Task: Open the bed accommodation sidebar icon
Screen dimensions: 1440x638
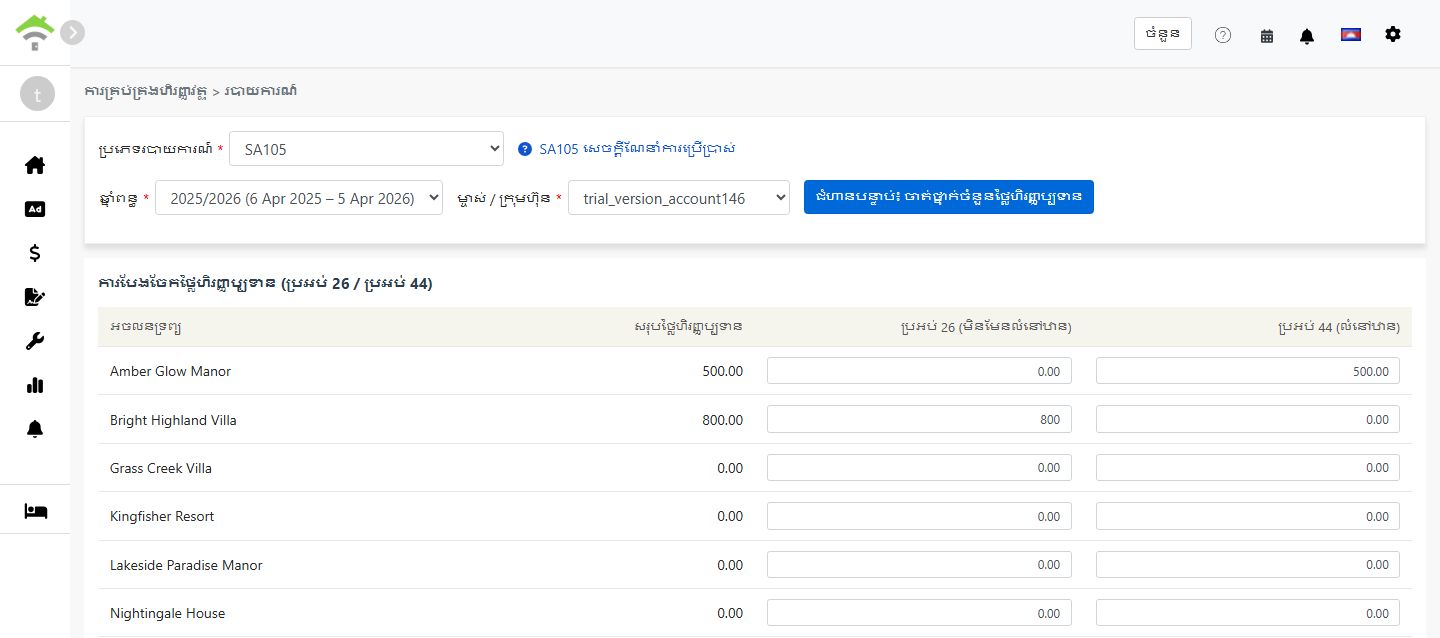Action: (x=35, y=511)
